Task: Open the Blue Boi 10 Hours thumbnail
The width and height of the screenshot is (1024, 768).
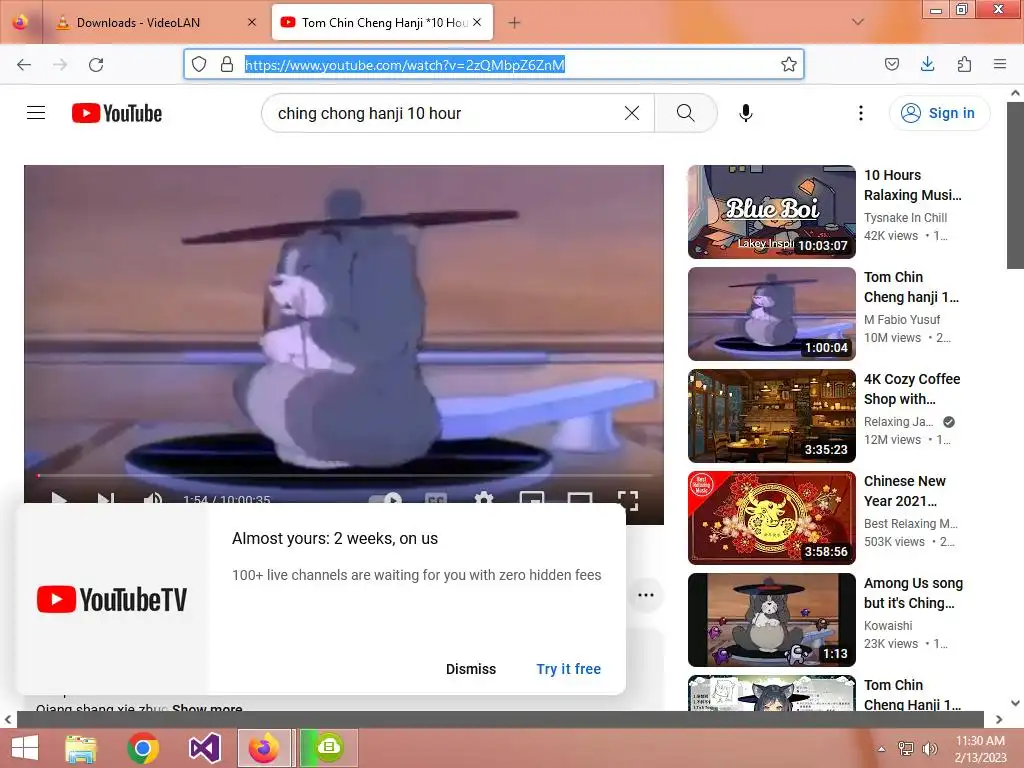Action: [x=771, y=212]
